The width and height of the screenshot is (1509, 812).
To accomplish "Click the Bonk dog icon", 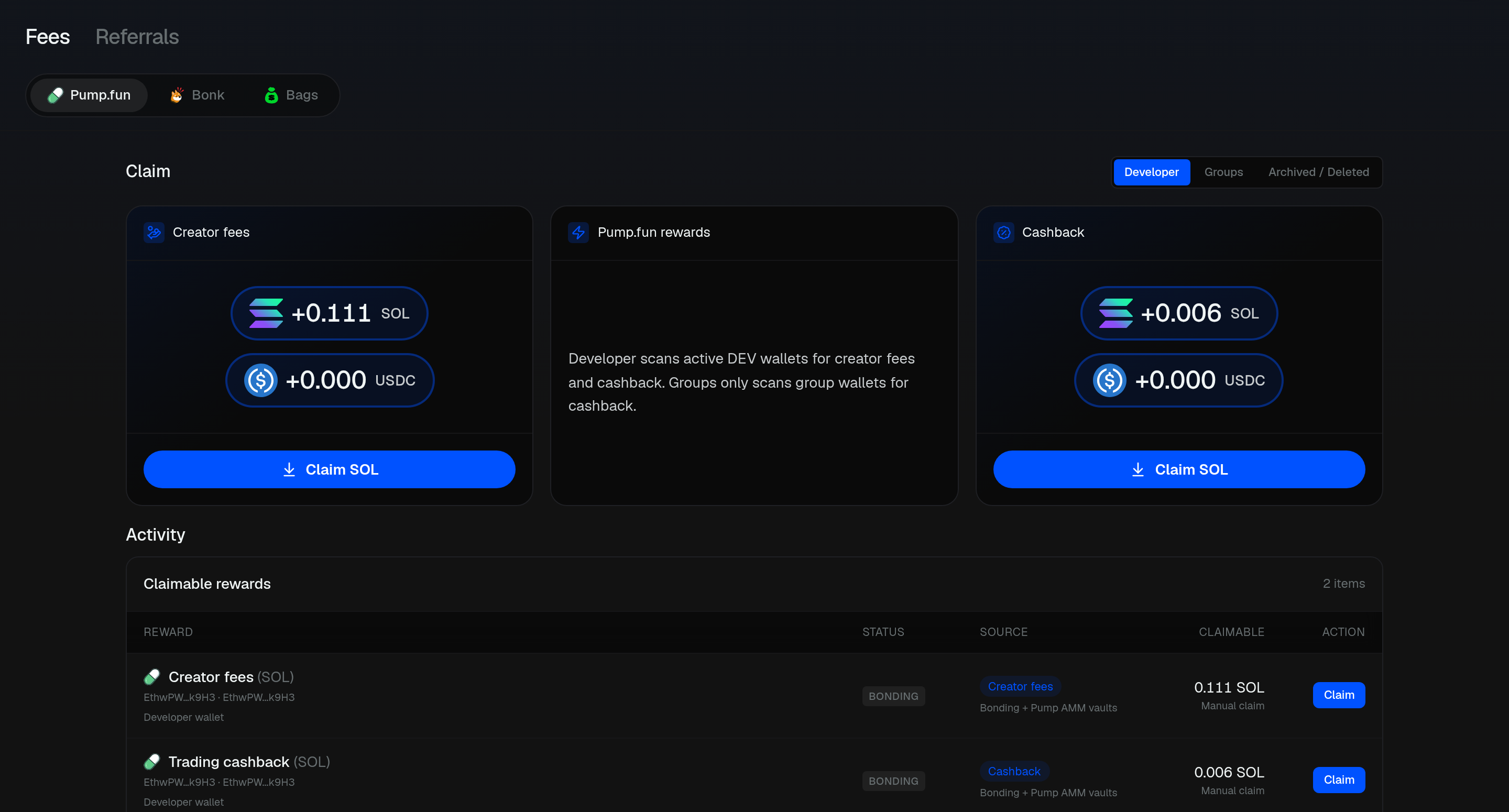I will 177,95.
